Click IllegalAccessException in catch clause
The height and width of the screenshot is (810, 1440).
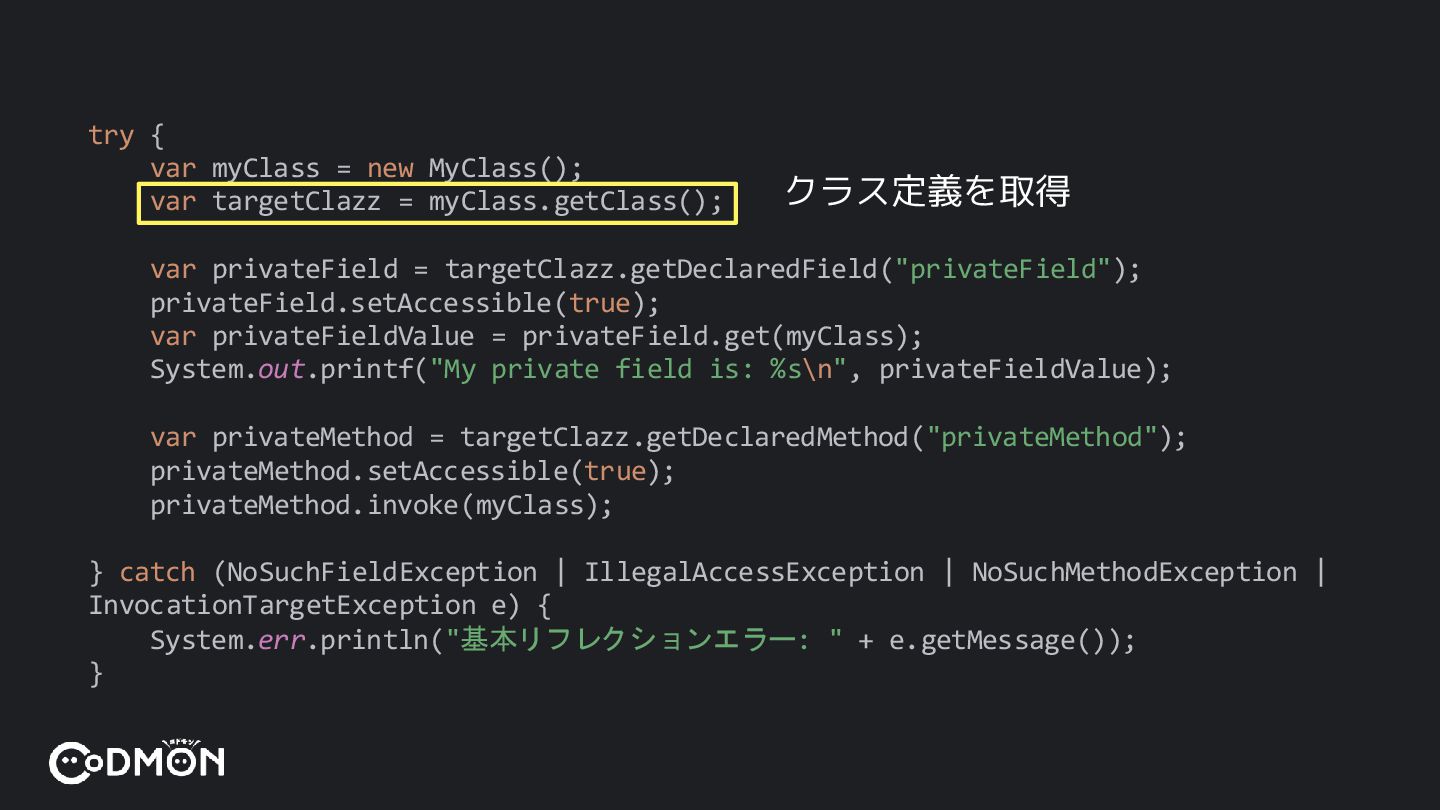click(x=754, y=573)
